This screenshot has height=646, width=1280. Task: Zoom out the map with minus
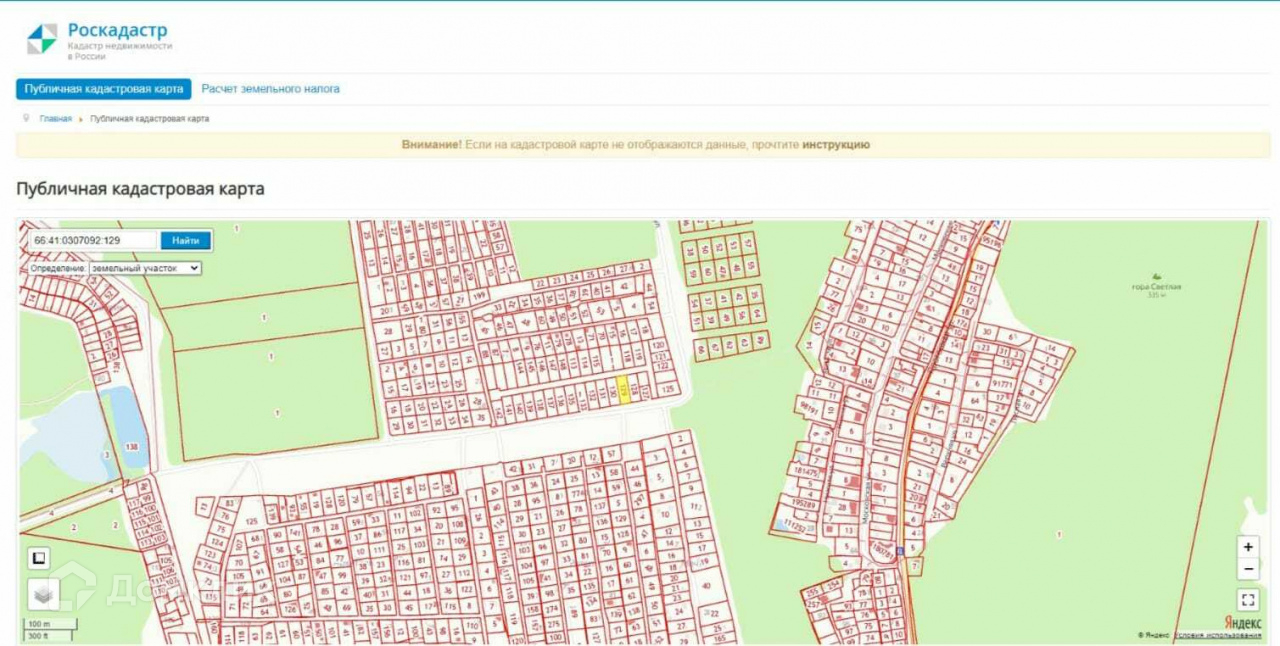1248,569
